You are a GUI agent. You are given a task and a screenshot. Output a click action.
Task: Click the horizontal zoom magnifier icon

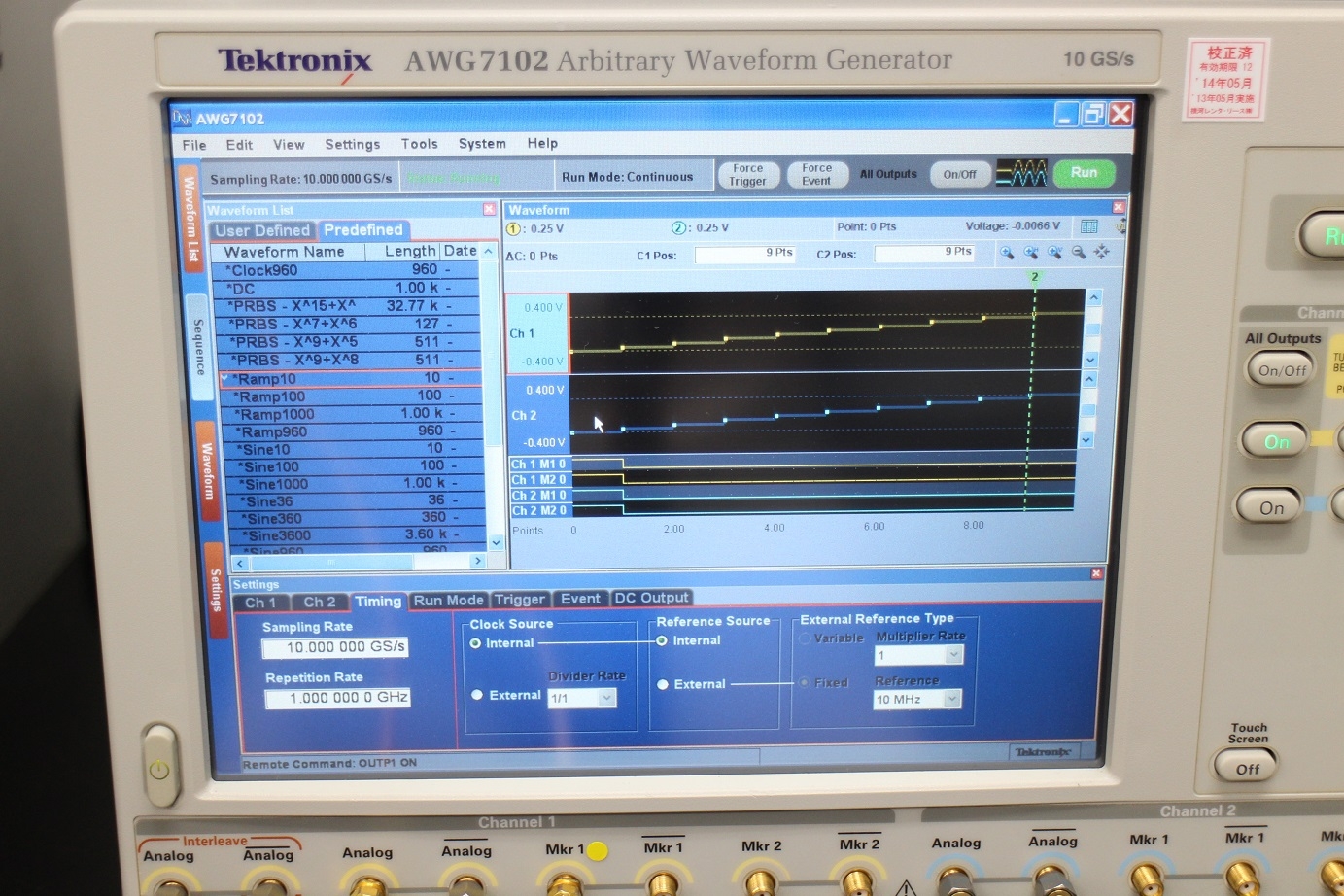point(1031,253)
